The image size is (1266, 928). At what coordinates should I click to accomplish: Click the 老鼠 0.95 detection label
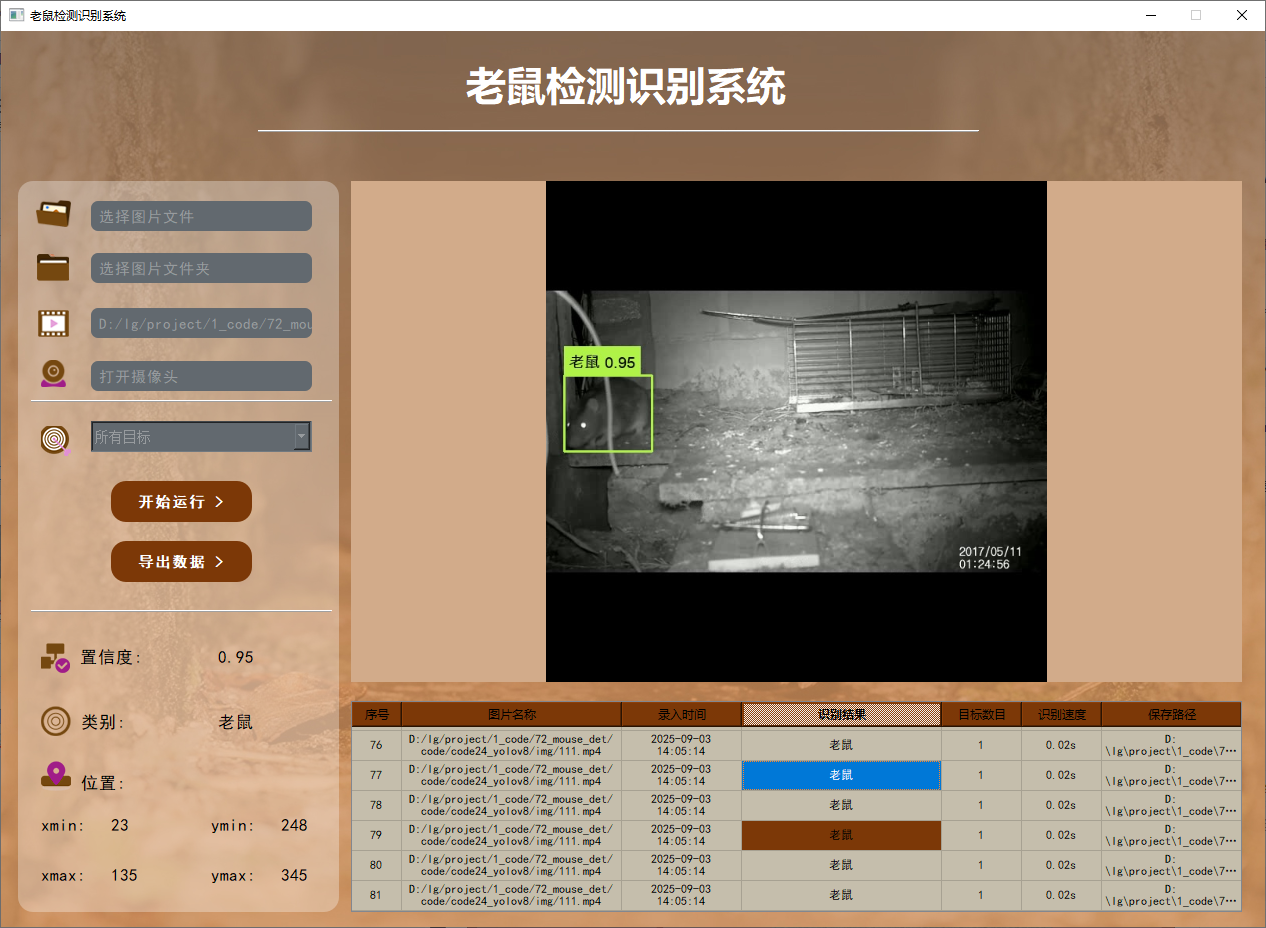(x=602, y=362)
